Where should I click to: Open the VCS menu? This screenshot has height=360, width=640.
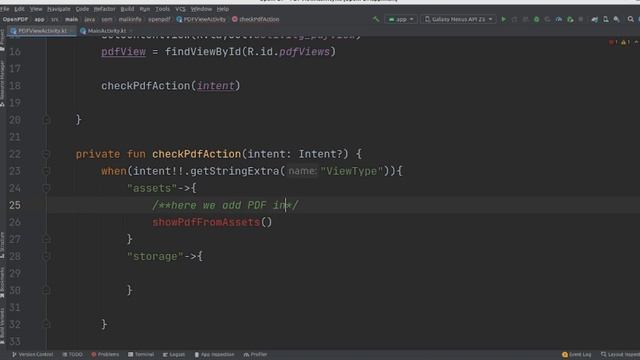180,9
